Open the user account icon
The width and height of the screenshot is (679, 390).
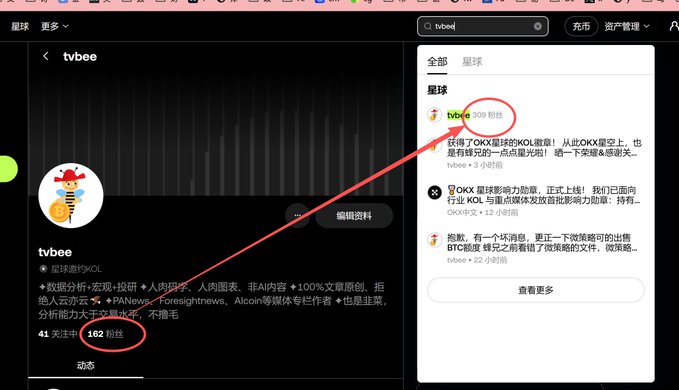click(x=674, y=26)
